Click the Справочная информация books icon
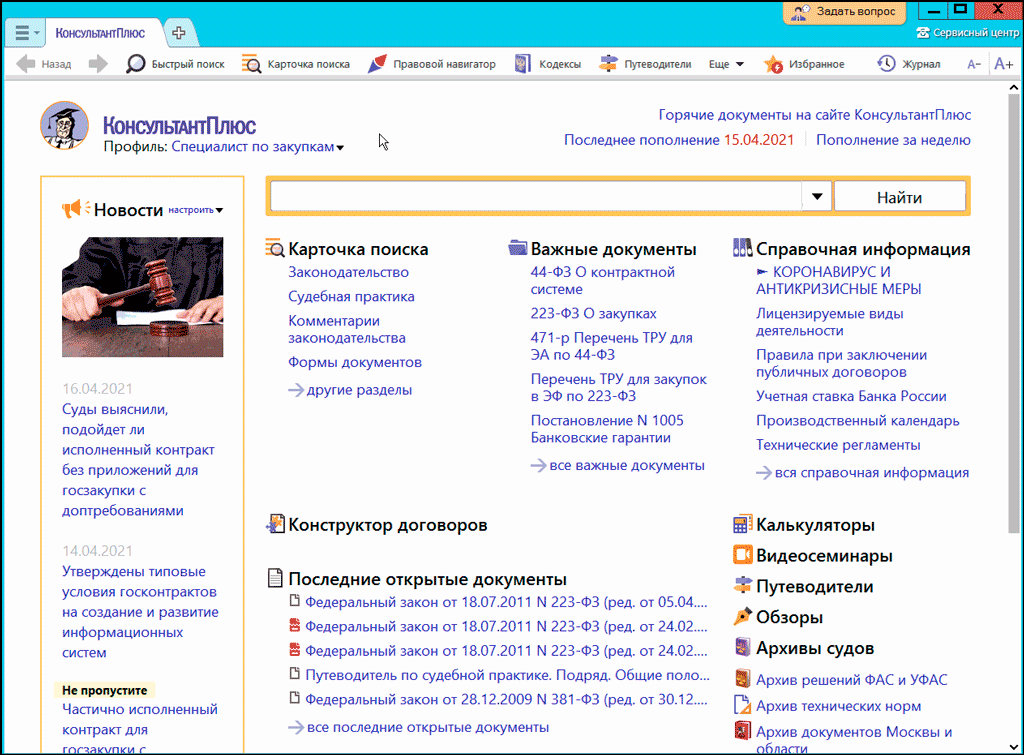This screenshot has height=755, width=1024. click(x=743, y=248)
